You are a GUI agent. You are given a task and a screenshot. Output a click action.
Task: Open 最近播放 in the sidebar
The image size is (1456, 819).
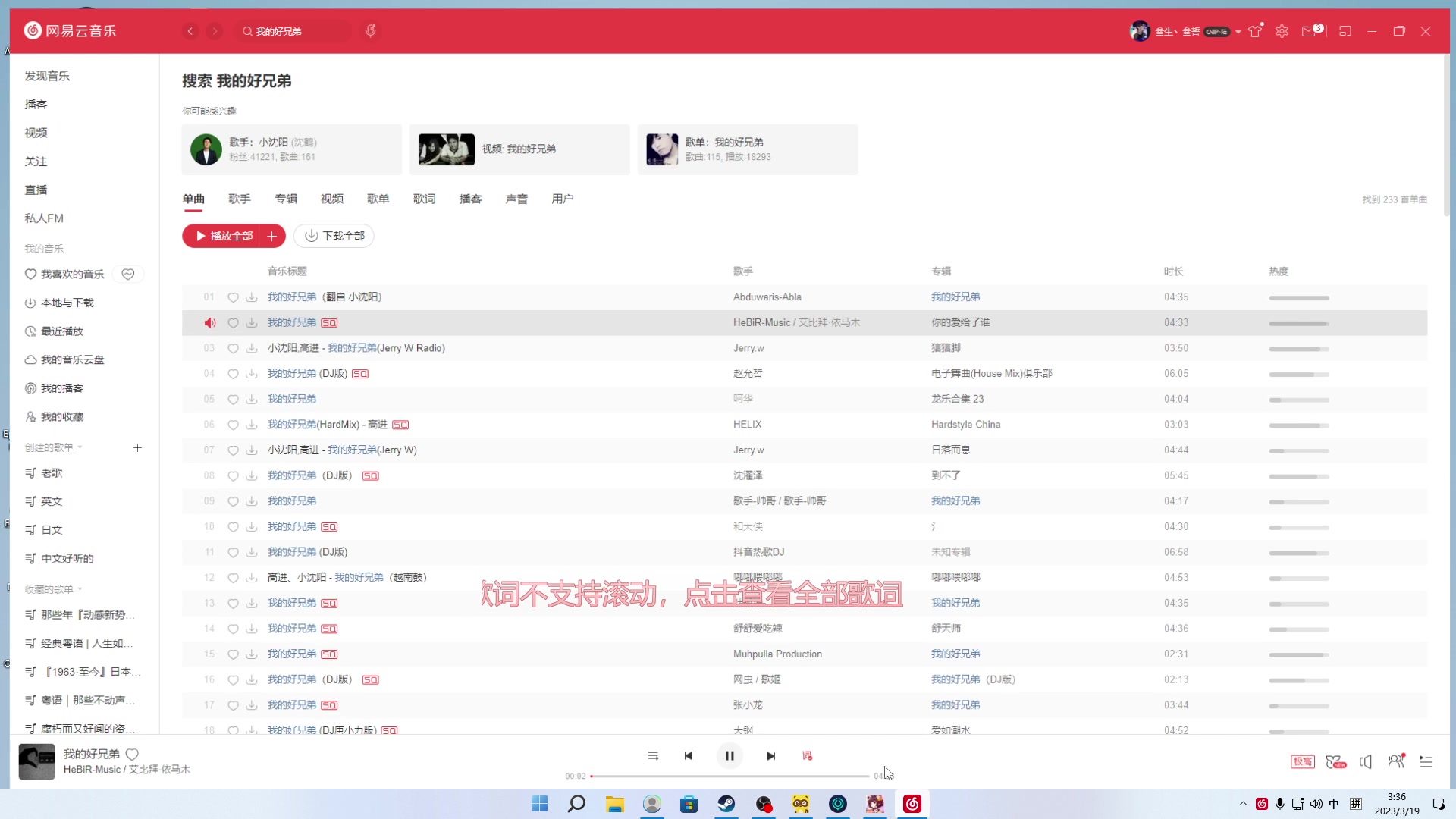pos(62,331)
